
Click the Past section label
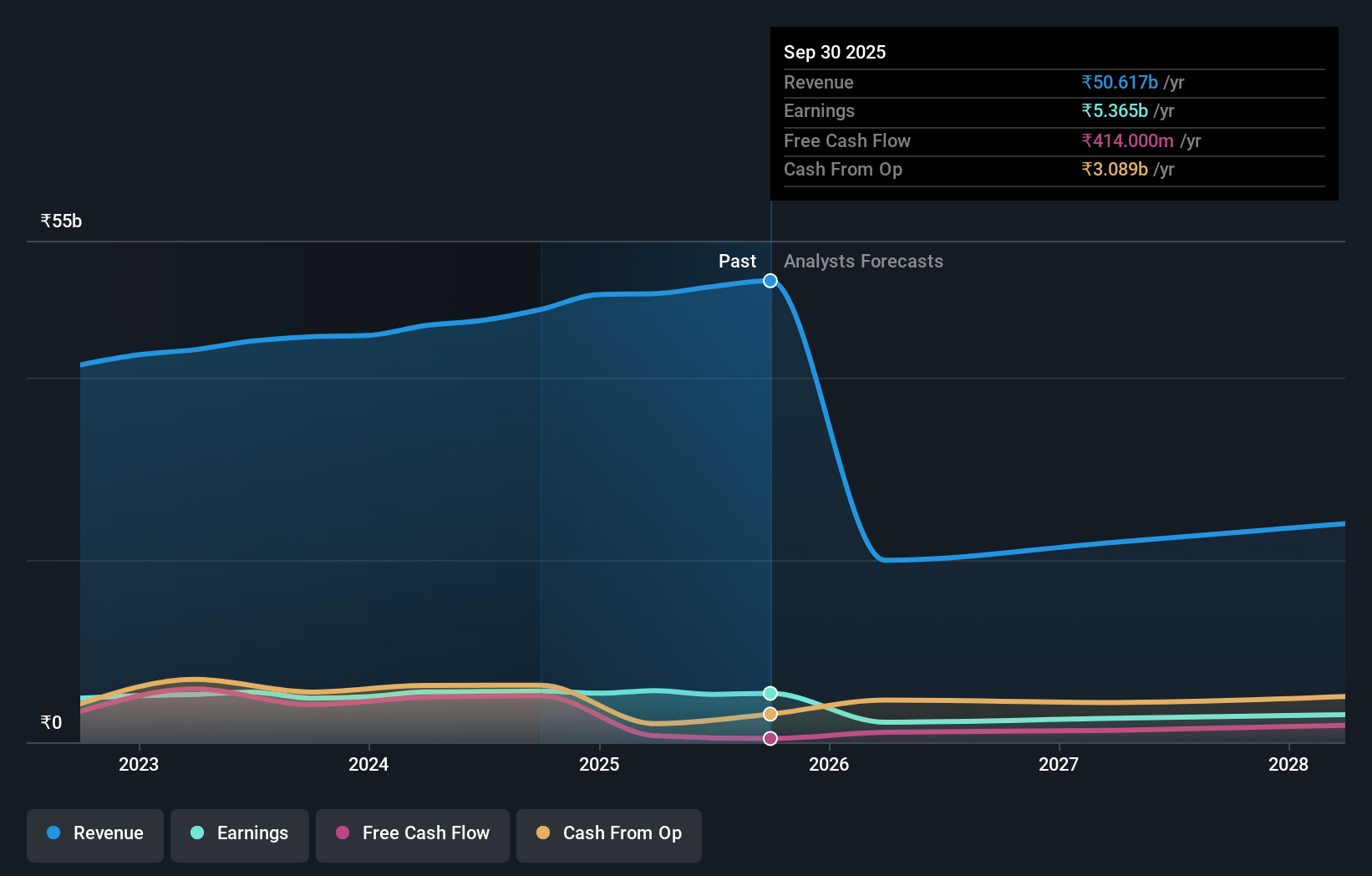pyautogui.click(x=737, y=262)
